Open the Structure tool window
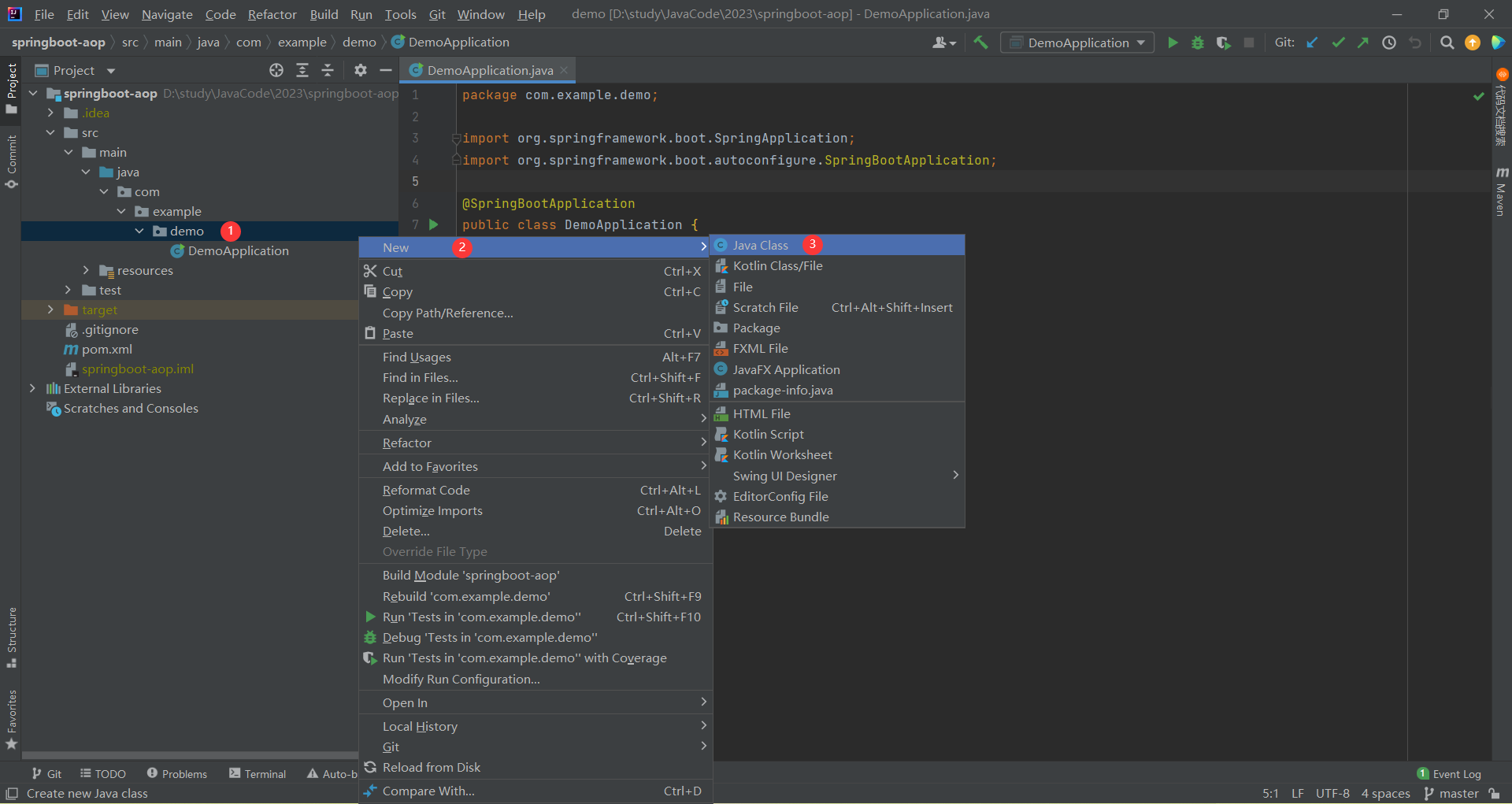Screen dimensions: 1512x804 [x=11, y=636]
